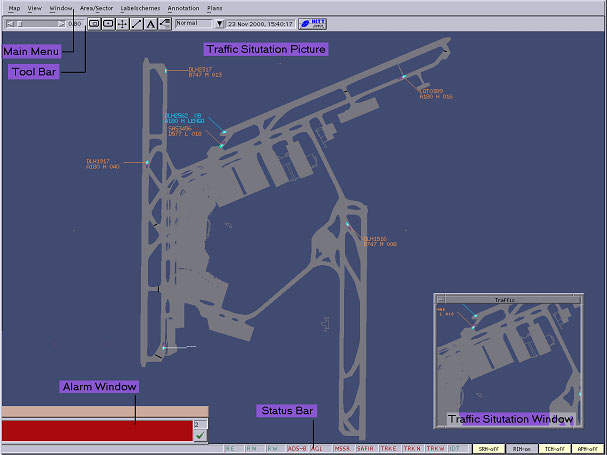Screen dimensions: 607x455
Task: Click the SAFIR status bar button
Action: pos(365,449)
